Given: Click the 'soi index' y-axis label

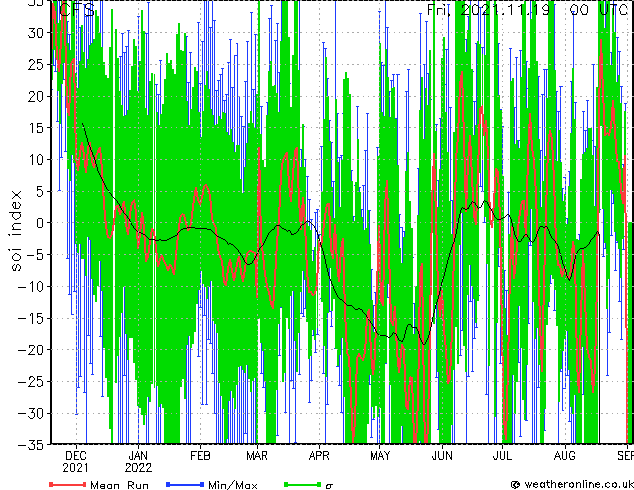Looking at the screenshot, I should coord(15,230).
